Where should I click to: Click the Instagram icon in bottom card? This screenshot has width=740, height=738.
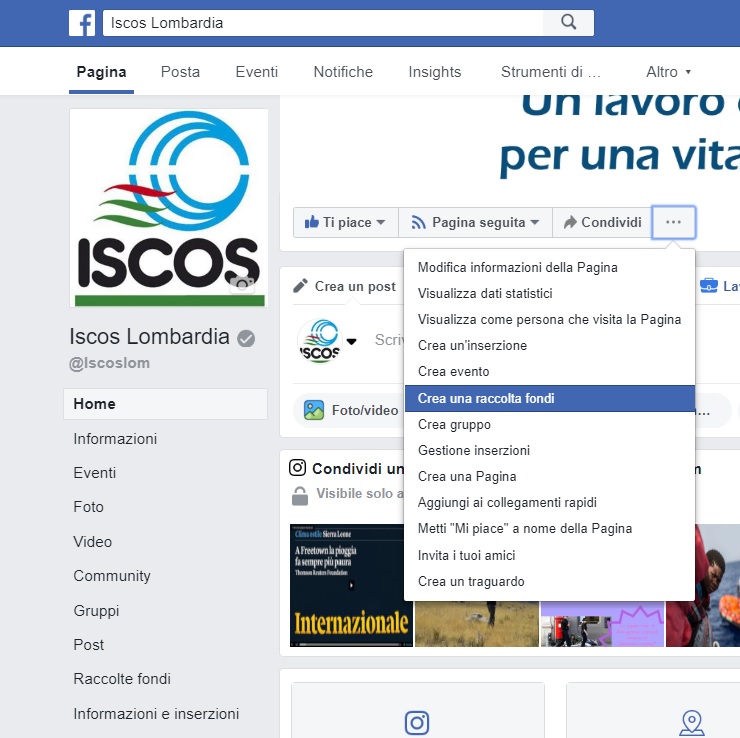[417, 723]
